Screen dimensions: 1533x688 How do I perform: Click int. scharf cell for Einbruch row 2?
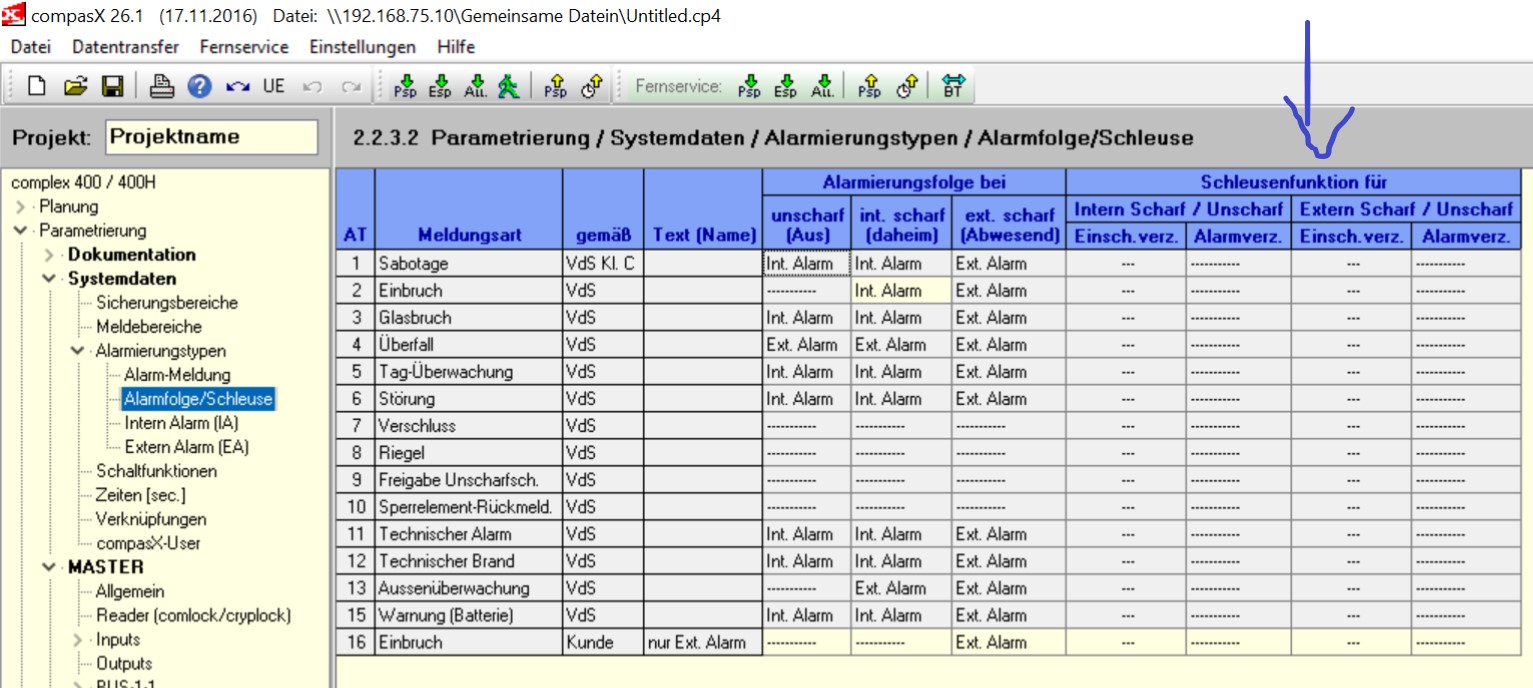click(x=900, y=291)
